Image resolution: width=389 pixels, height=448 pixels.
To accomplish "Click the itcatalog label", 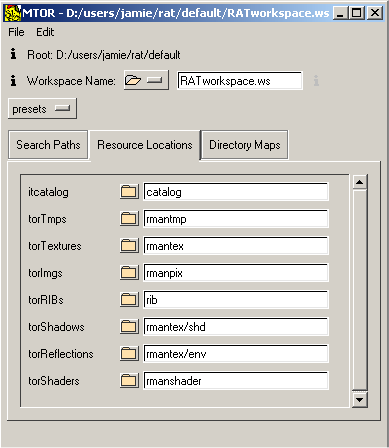I will point(48,192).
